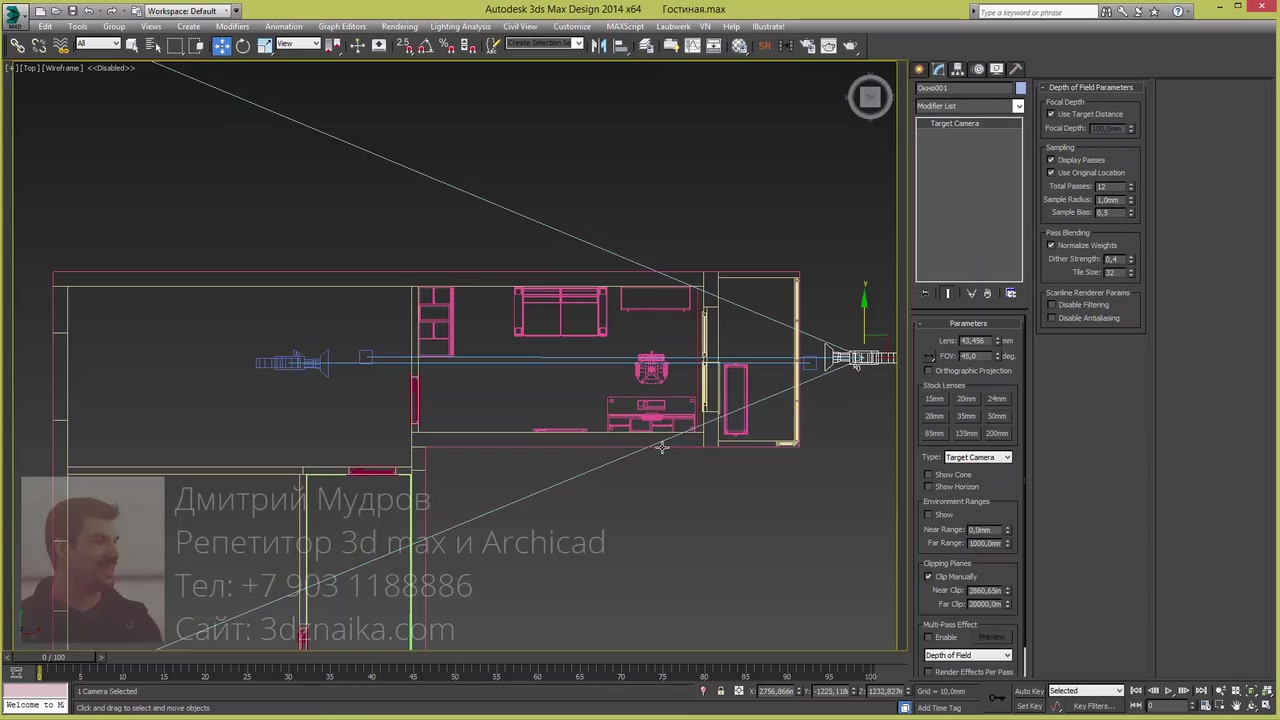Viewport: 1280px width, 720px height.
Task: Open the Selected key filter dropdown
Action: point(1085,691)
